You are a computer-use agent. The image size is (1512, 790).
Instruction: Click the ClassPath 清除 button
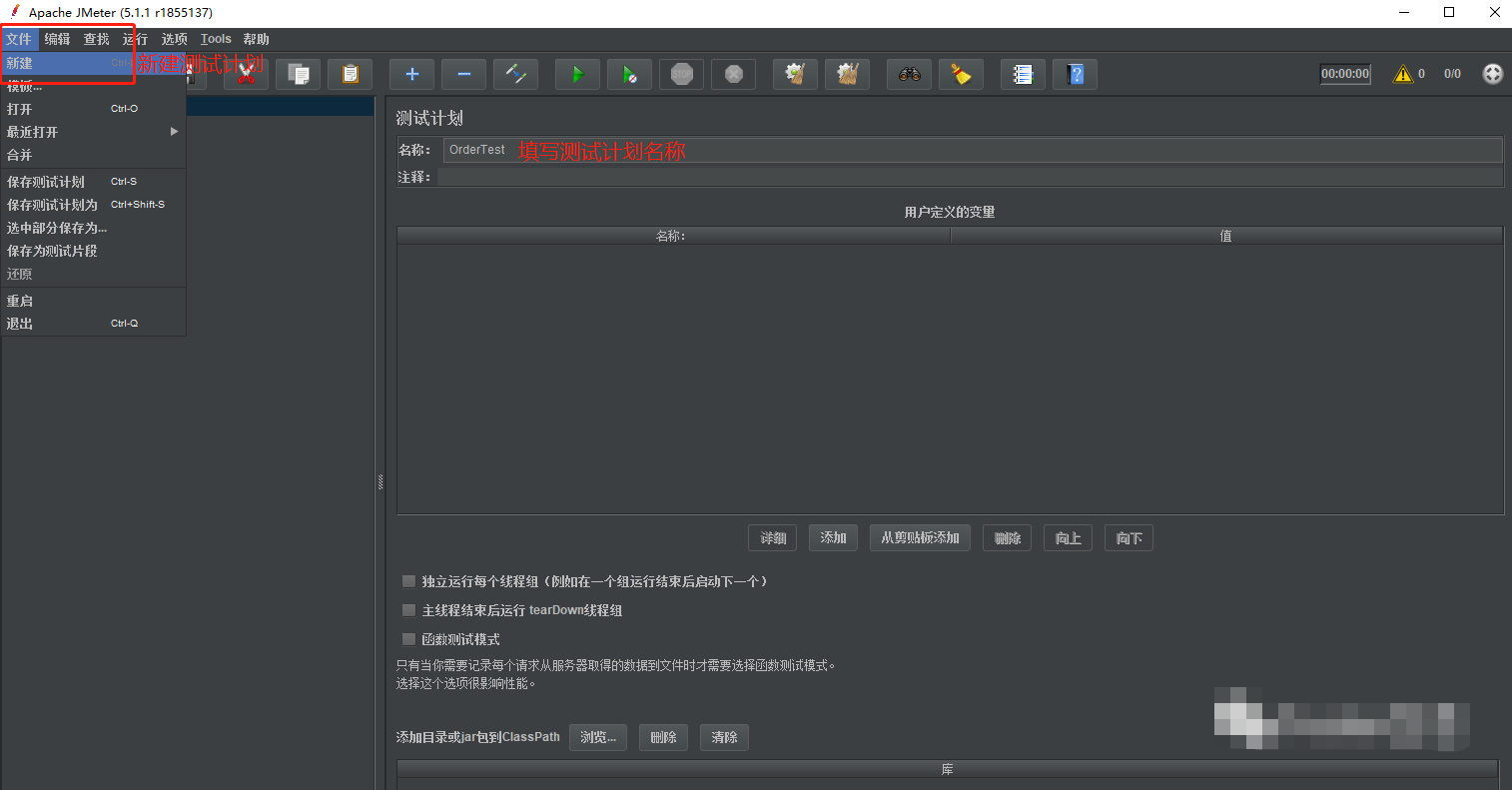725,738
